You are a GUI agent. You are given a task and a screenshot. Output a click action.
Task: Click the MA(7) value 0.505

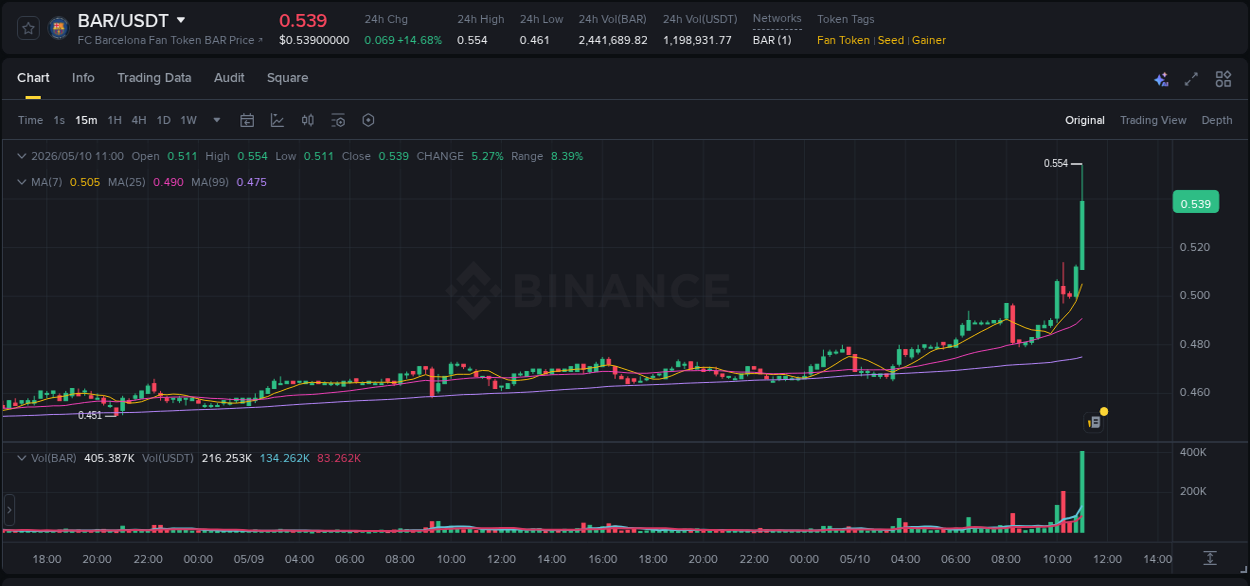[85, 182]
